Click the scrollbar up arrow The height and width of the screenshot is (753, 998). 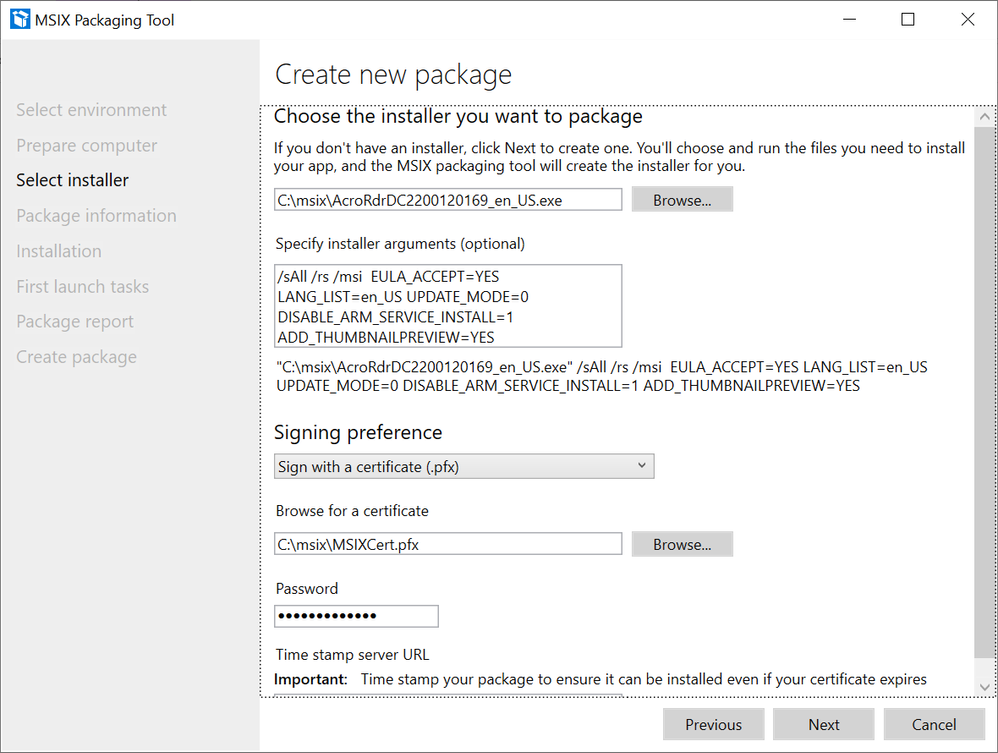click(x=985, y=117)
